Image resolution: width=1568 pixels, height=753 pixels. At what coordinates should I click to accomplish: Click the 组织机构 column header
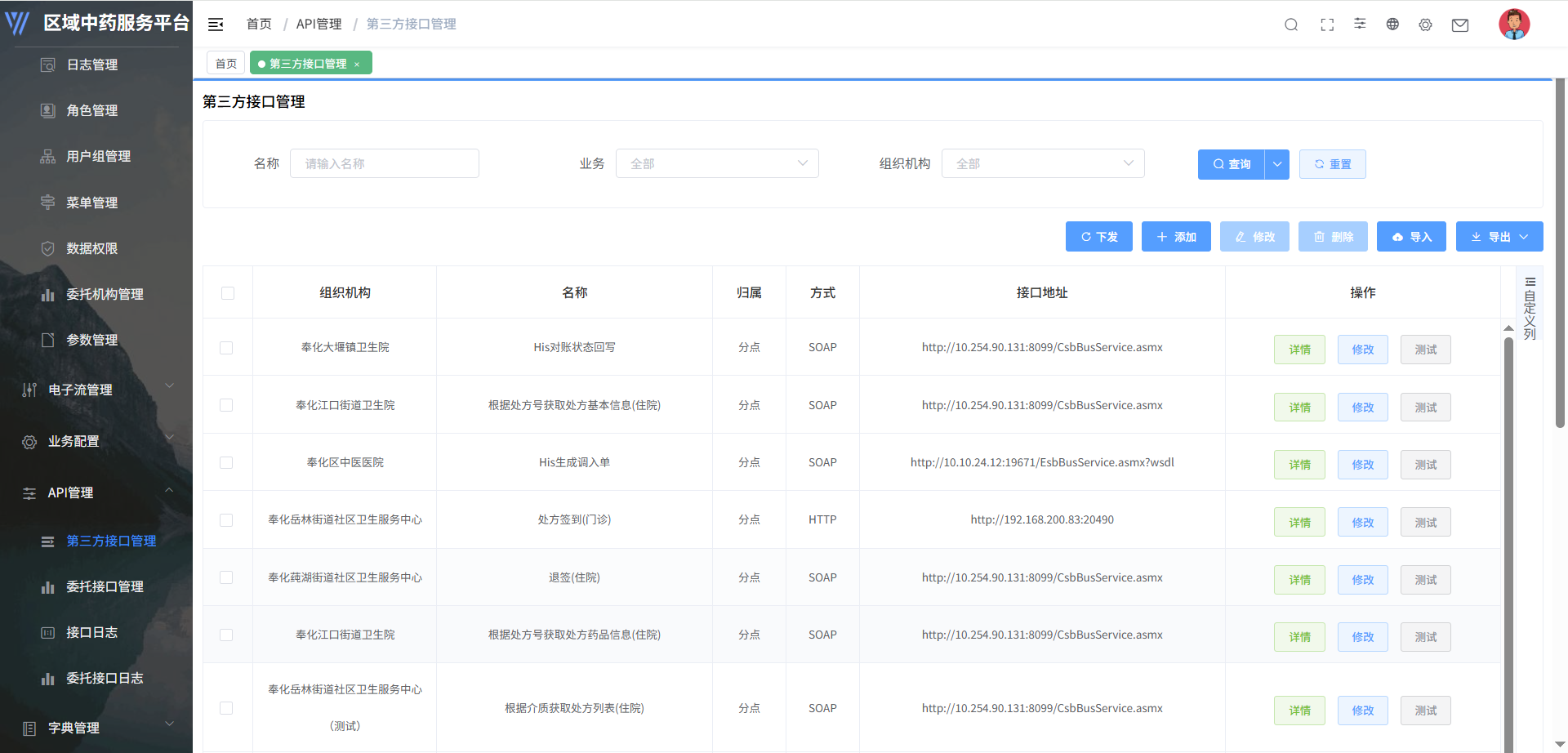click(345, 292)
